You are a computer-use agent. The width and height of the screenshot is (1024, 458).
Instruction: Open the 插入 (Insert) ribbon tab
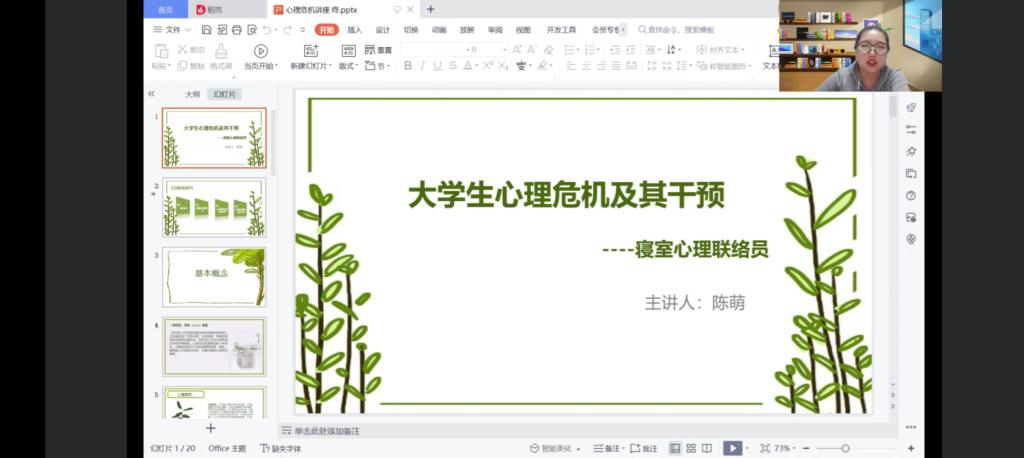point(355,30)
